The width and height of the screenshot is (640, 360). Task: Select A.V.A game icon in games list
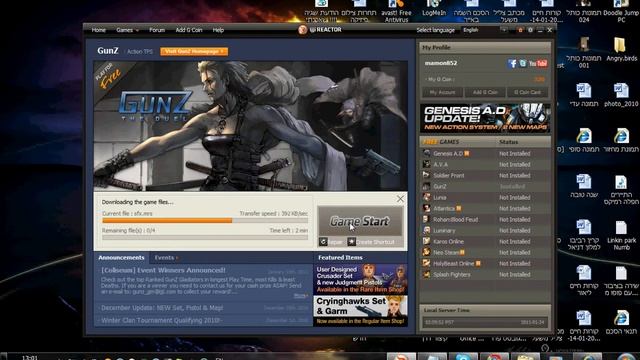(427, 164)
